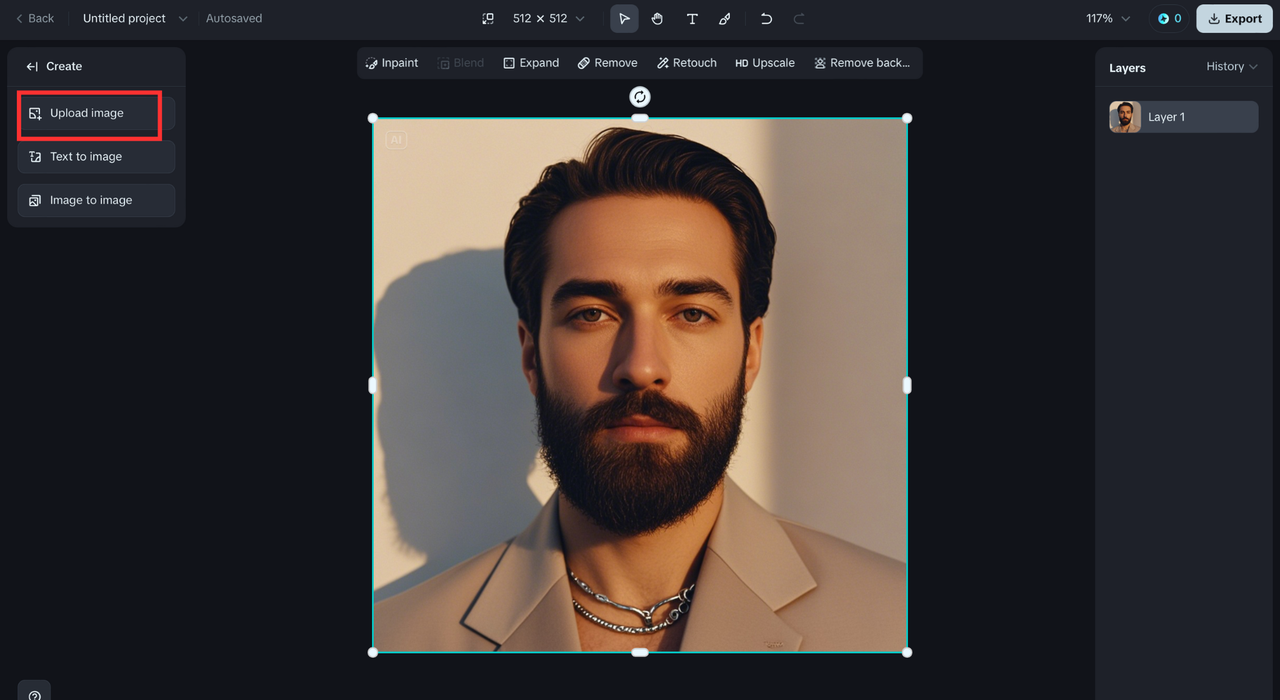
Task: Open the 117% zoom level dropdown
Action: click(1108, 18)
